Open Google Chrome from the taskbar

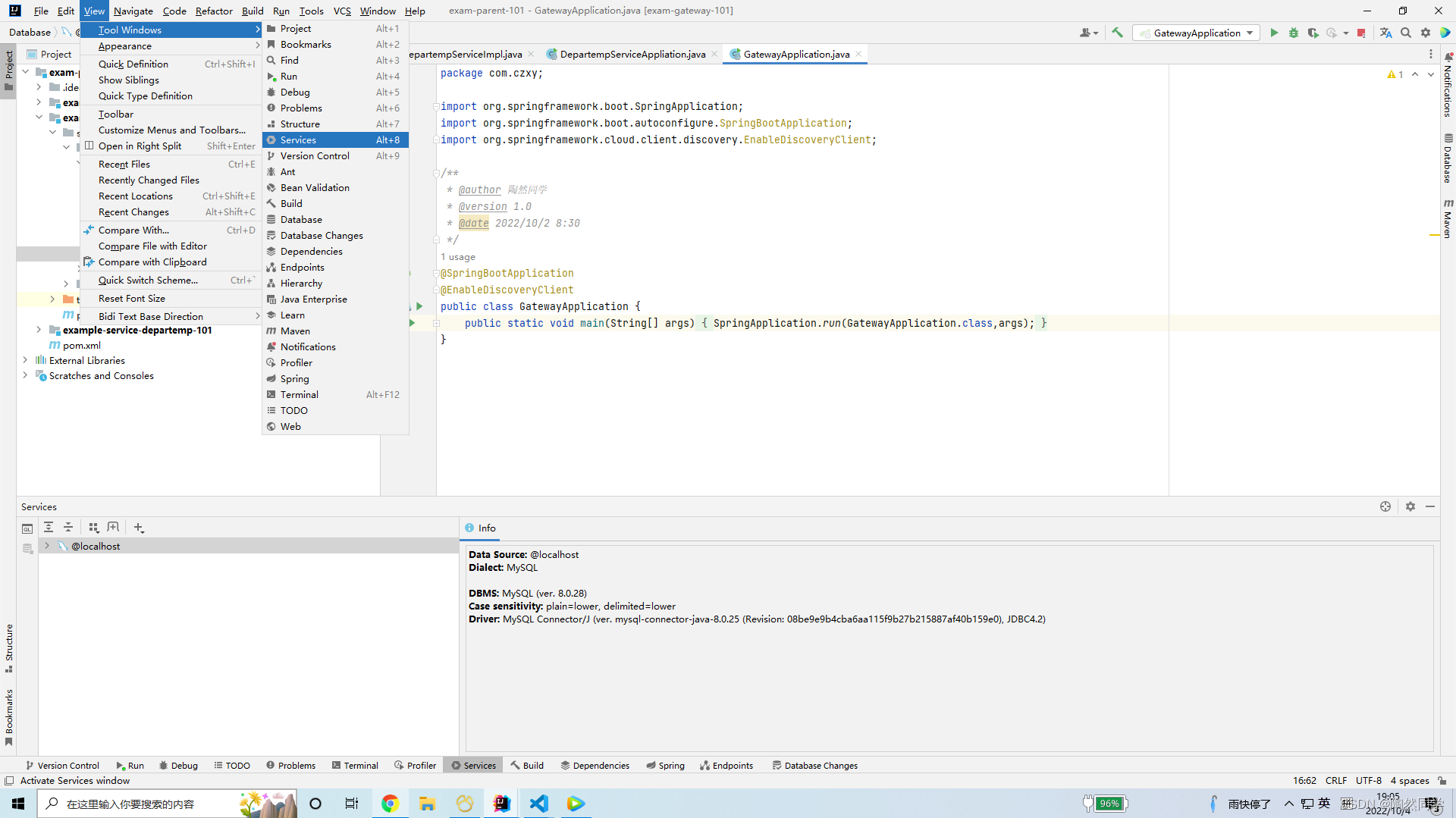tap(389, 803)
